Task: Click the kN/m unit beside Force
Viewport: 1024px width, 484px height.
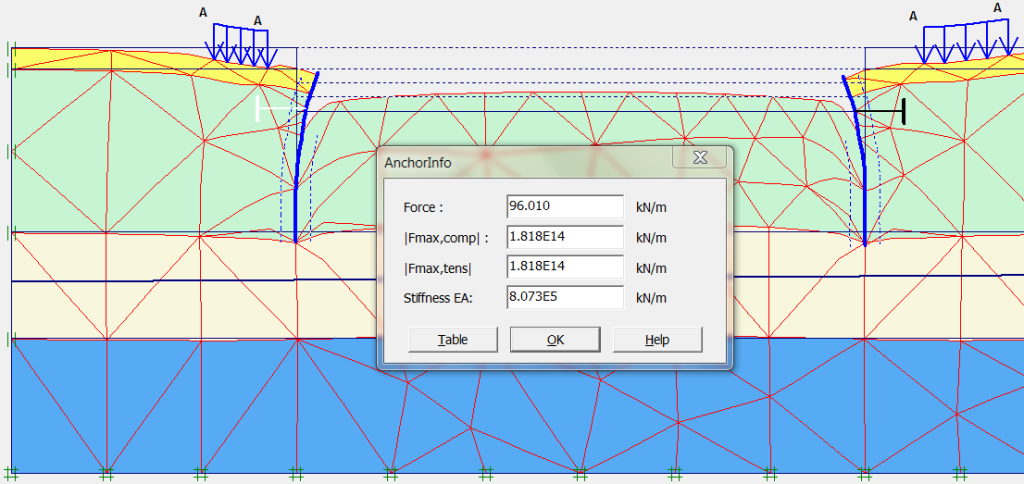Action: pos(651,208)
